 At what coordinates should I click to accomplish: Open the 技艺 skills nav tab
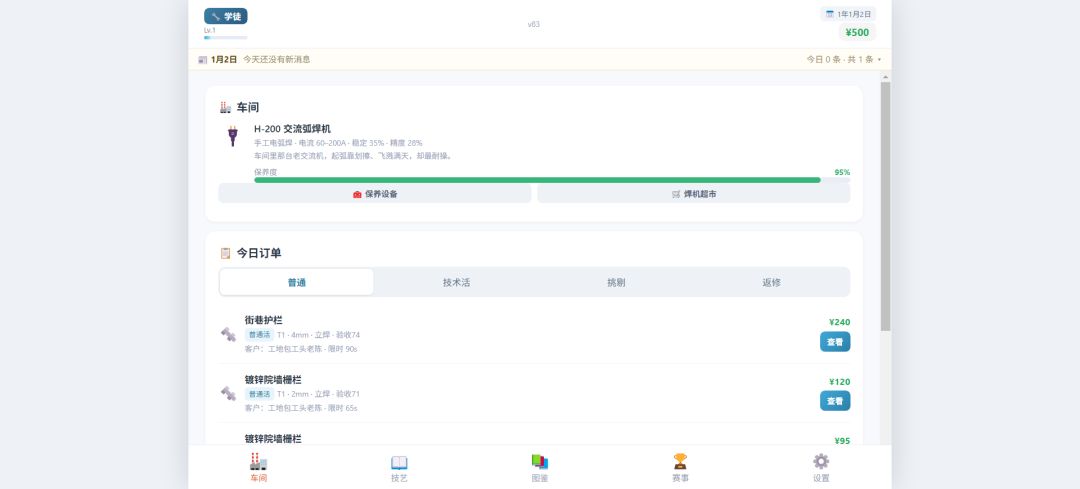(399, 468)
